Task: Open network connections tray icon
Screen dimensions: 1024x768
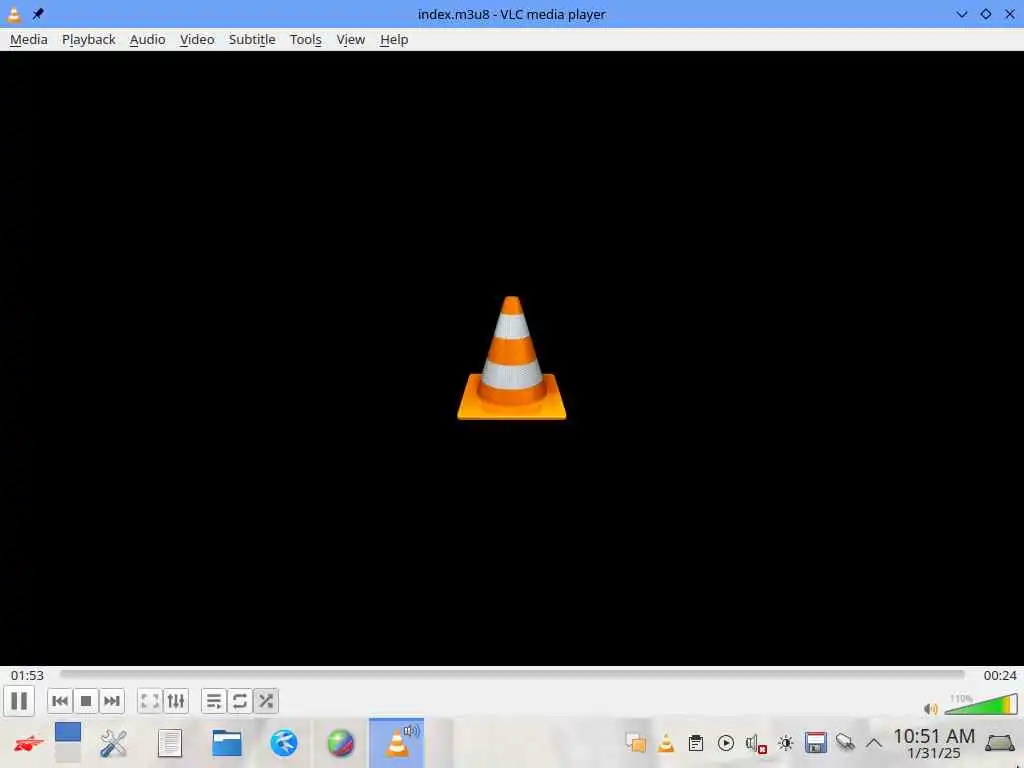Action: tap(845, 743)
